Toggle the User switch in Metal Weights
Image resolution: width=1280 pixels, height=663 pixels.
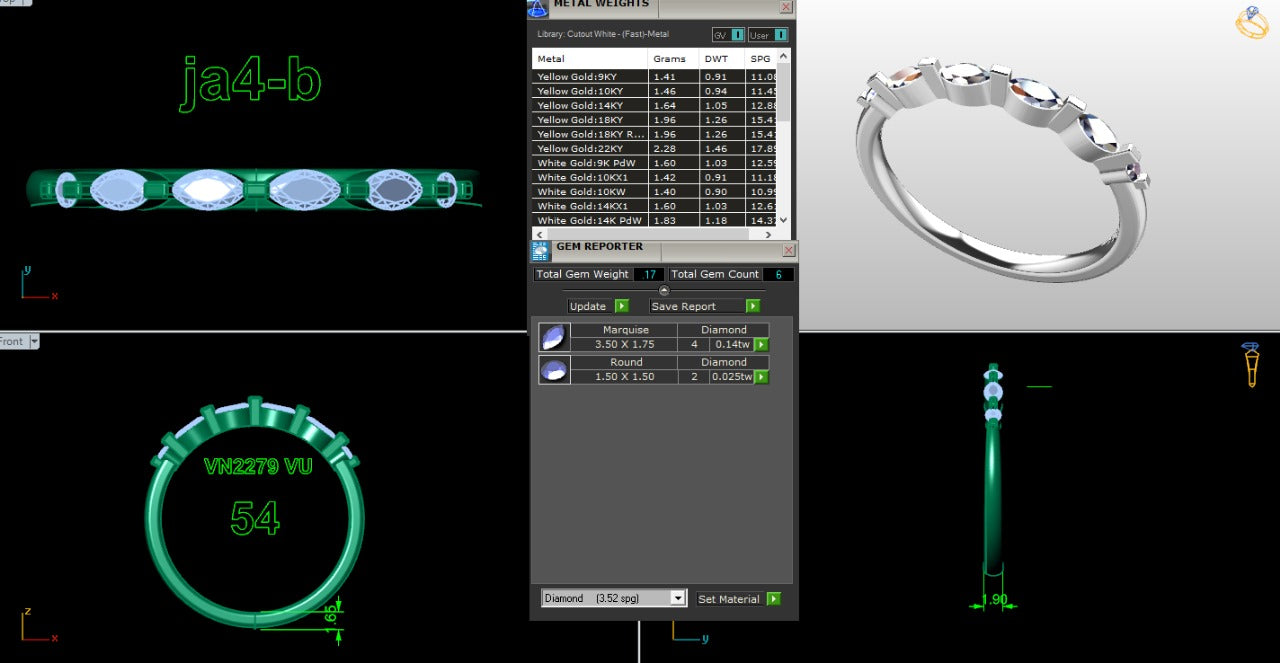[768, 35]
